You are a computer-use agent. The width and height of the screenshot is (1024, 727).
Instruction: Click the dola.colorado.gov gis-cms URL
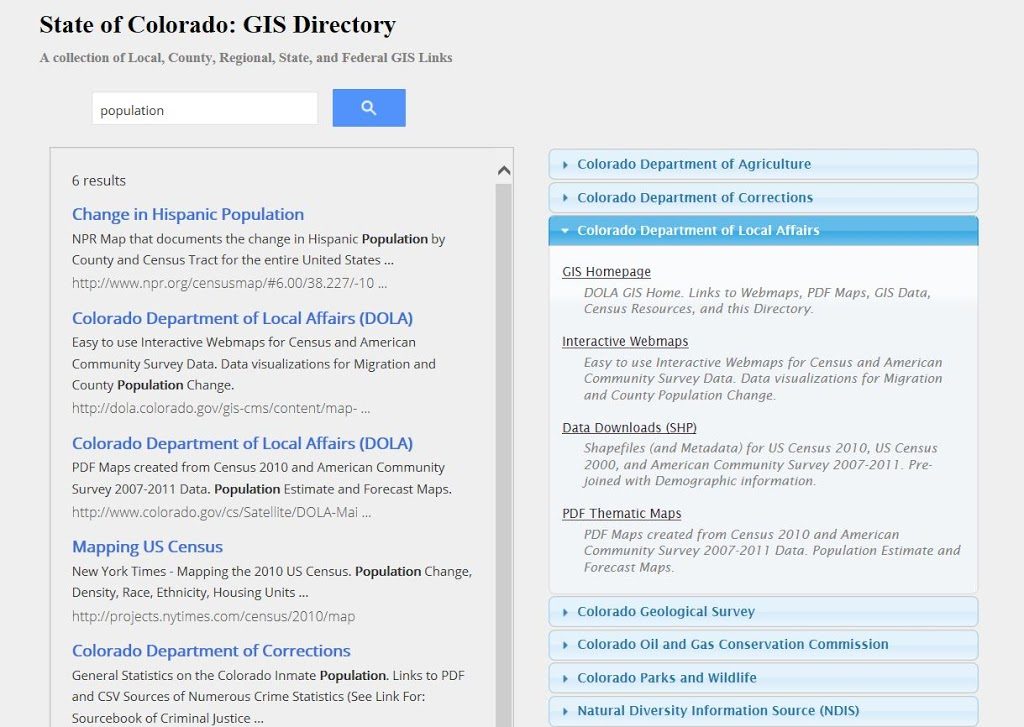tap(221, 408)
